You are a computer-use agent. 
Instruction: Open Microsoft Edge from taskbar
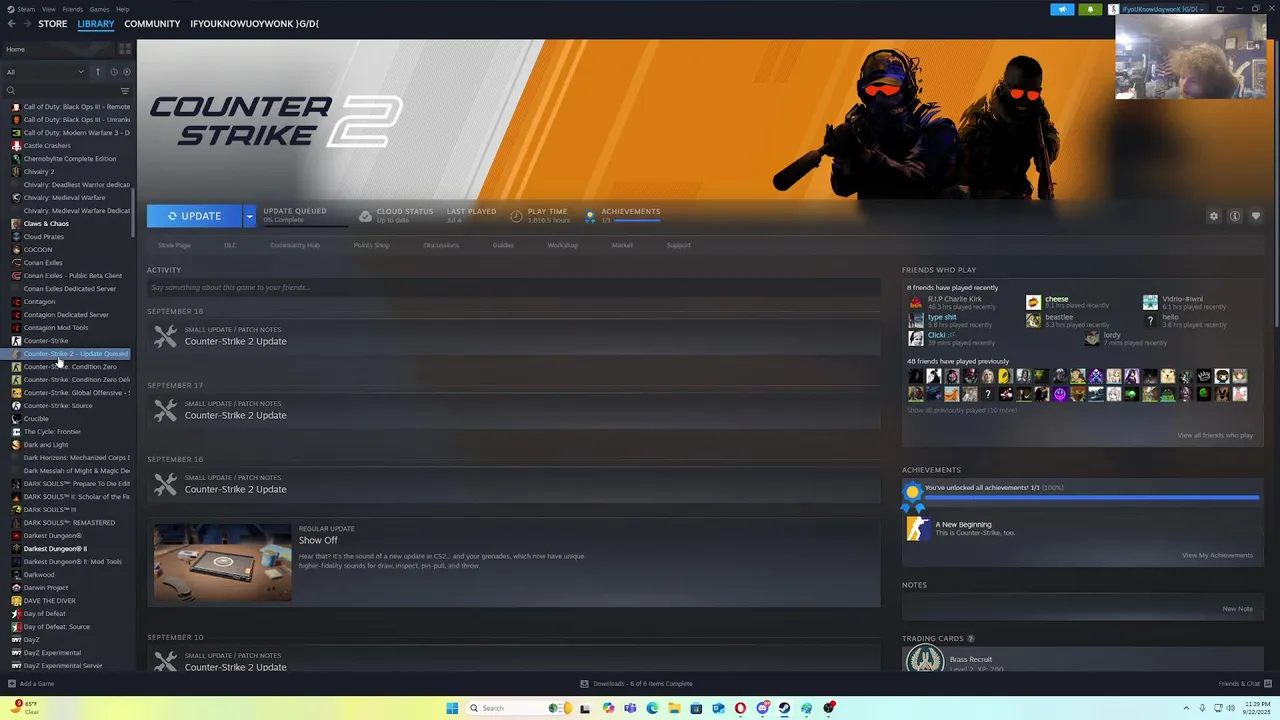[652, 708]
